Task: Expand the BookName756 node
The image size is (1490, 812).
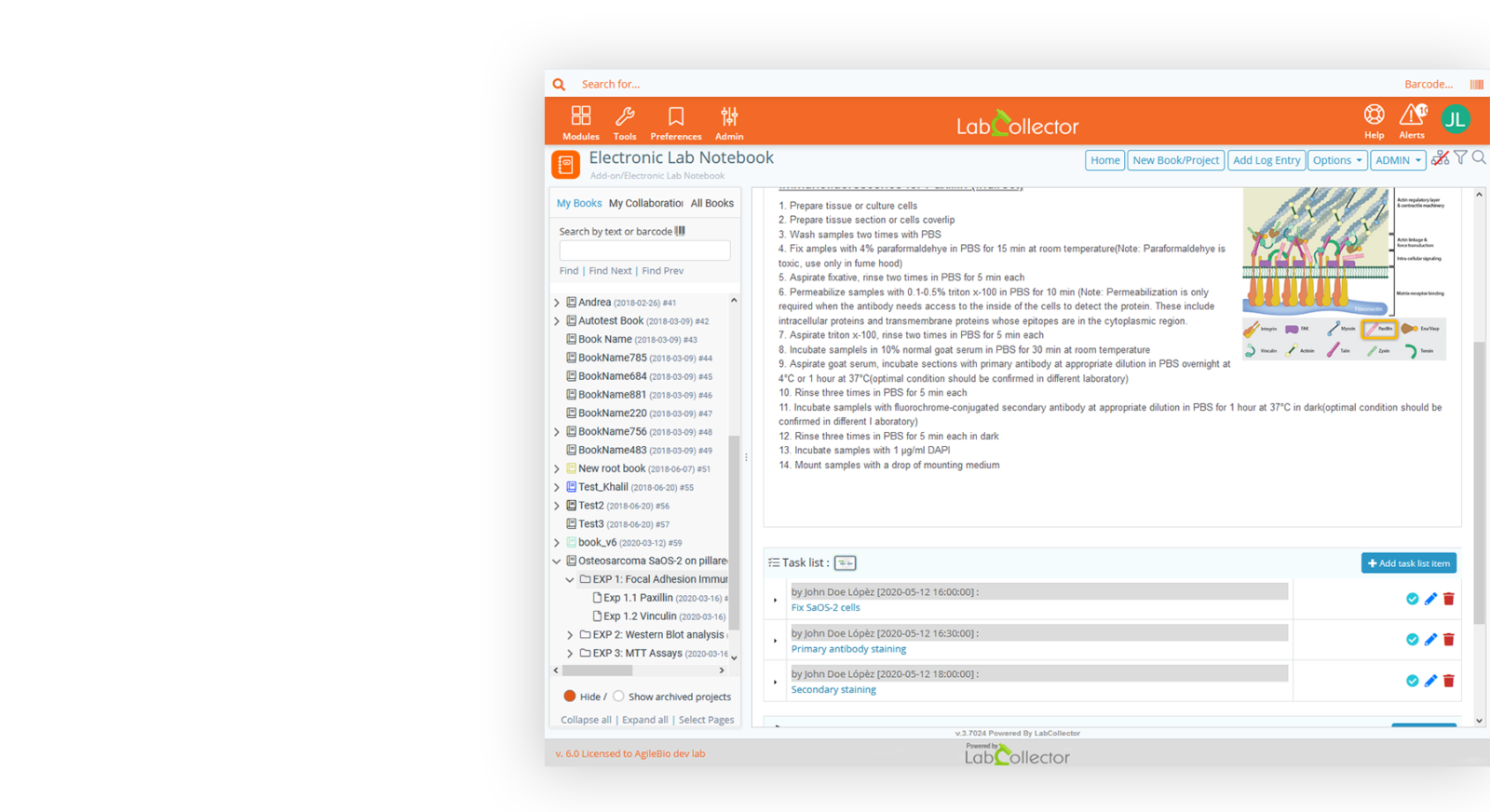Action: tap(557, 432)
